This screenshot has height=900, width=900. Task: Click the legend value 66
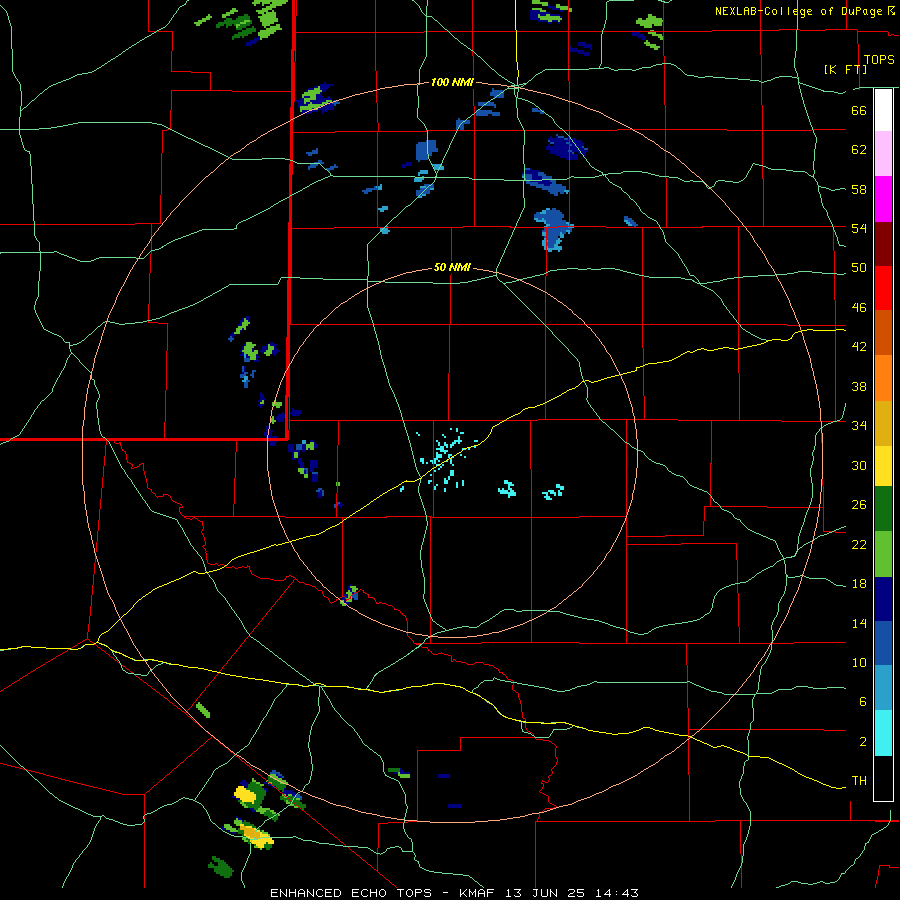click(x=859, y=111)
